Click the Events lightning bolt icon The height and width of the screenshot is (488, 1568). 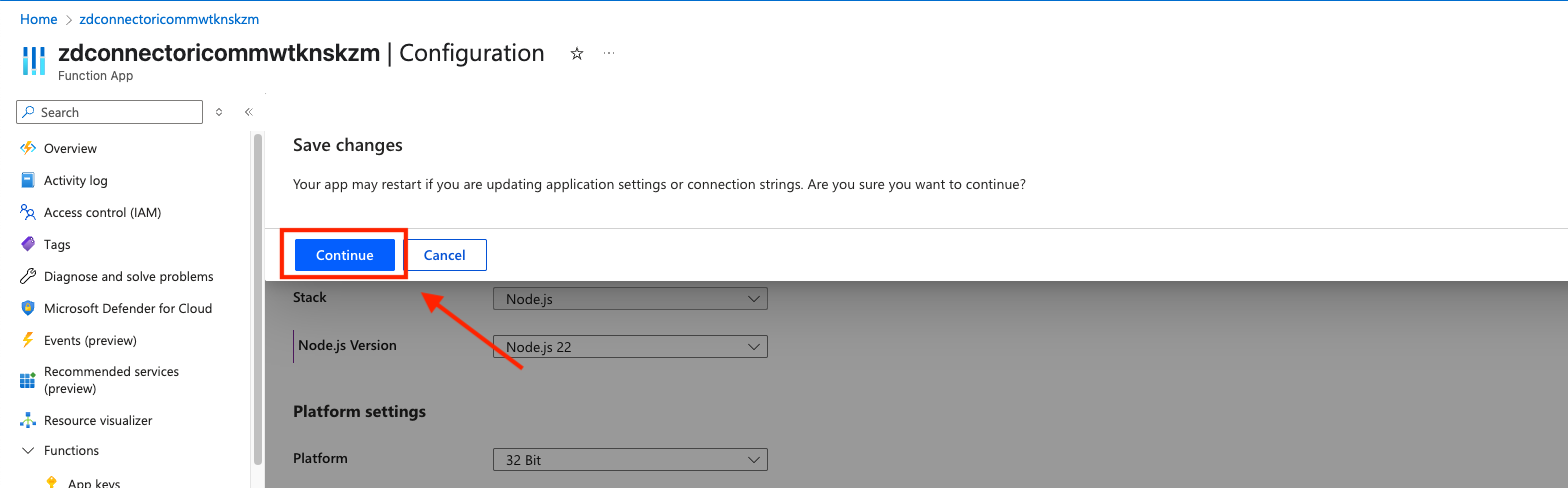coord(28,340)
